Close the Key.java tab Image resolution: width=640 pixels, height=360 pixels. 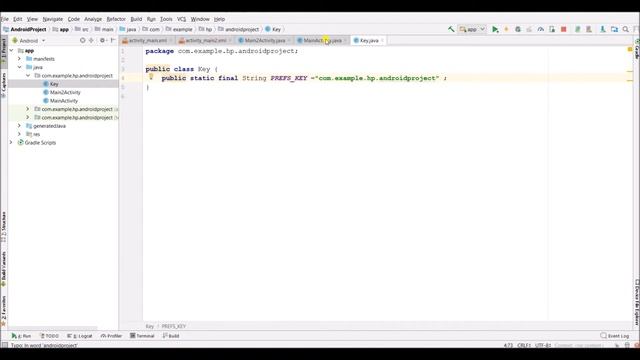coord(382,40)
